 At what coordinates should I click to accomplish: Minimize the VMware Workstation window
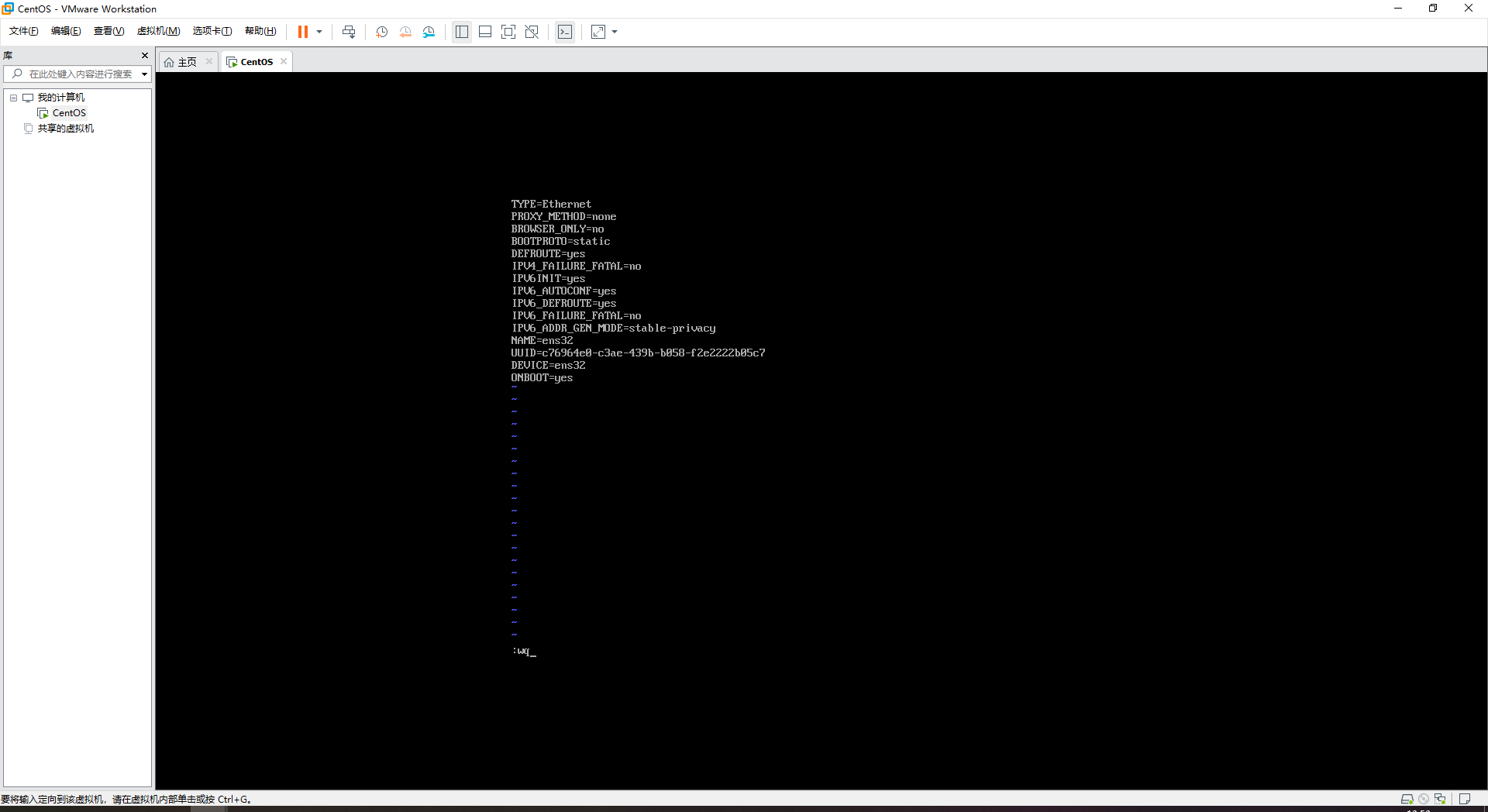(1398, 9)
